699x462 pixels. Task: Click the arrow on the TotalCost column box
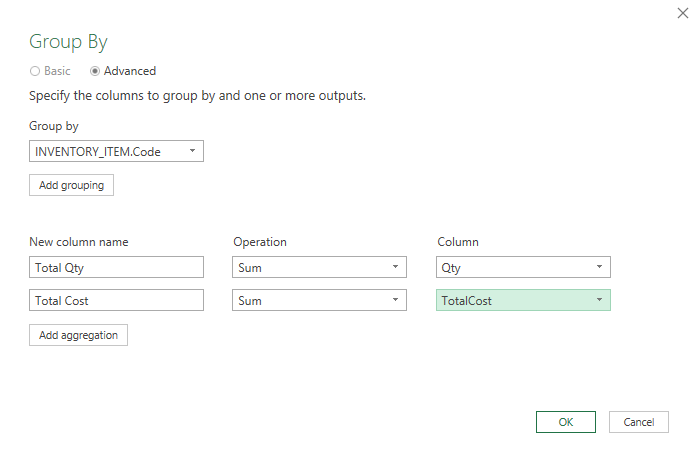599,300
